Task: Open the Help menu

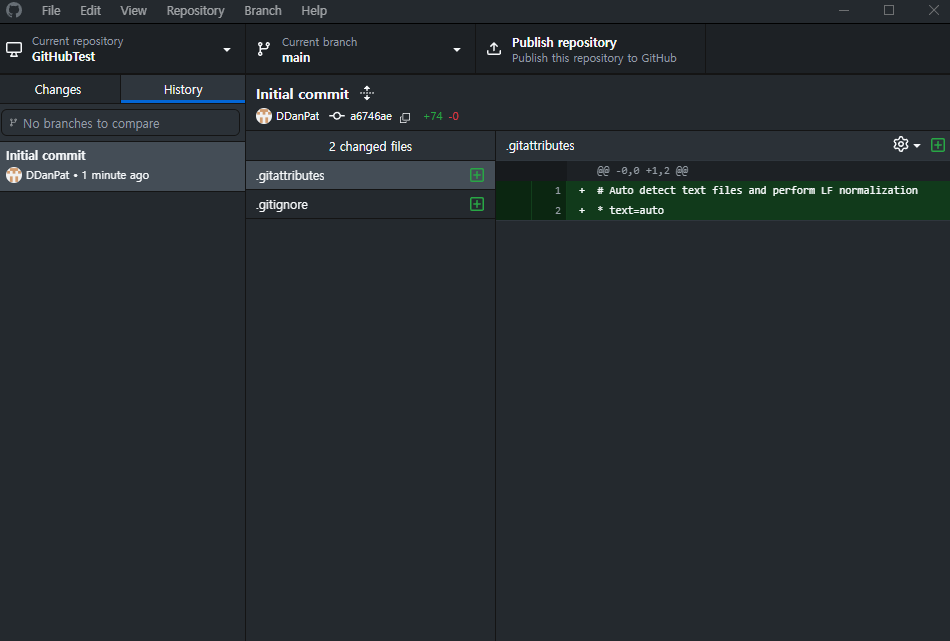Action: tap(314, 11)
